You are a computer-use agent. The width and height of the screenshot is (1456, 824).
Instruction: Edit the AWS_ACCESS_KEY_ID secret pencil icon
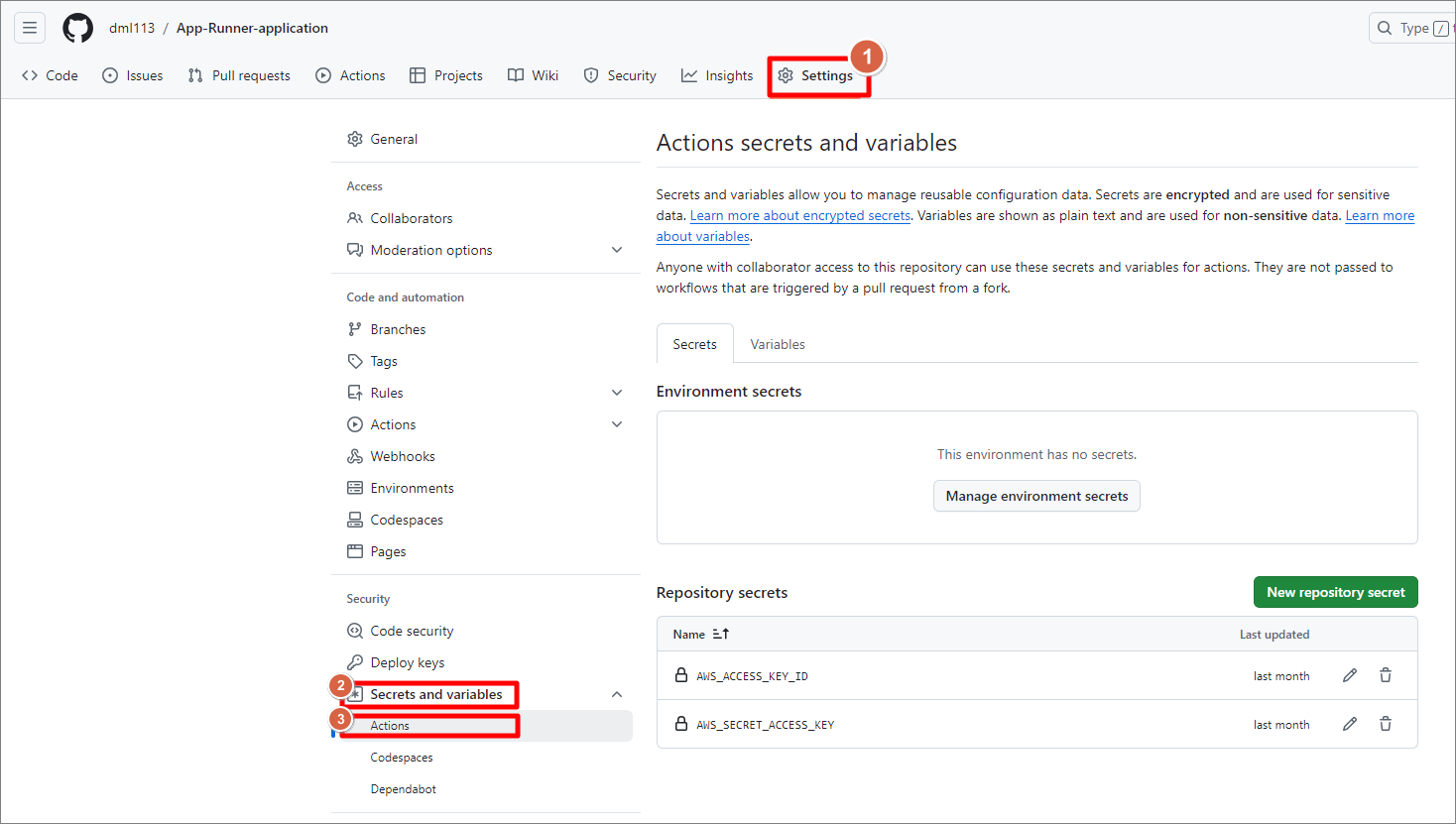[x=1350, y=675]
